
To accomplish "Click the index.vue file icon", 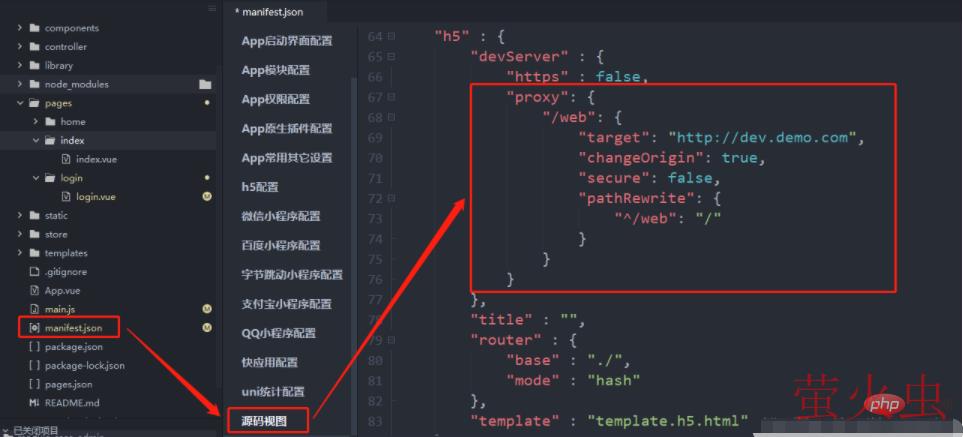I will [x=66, y=159].
